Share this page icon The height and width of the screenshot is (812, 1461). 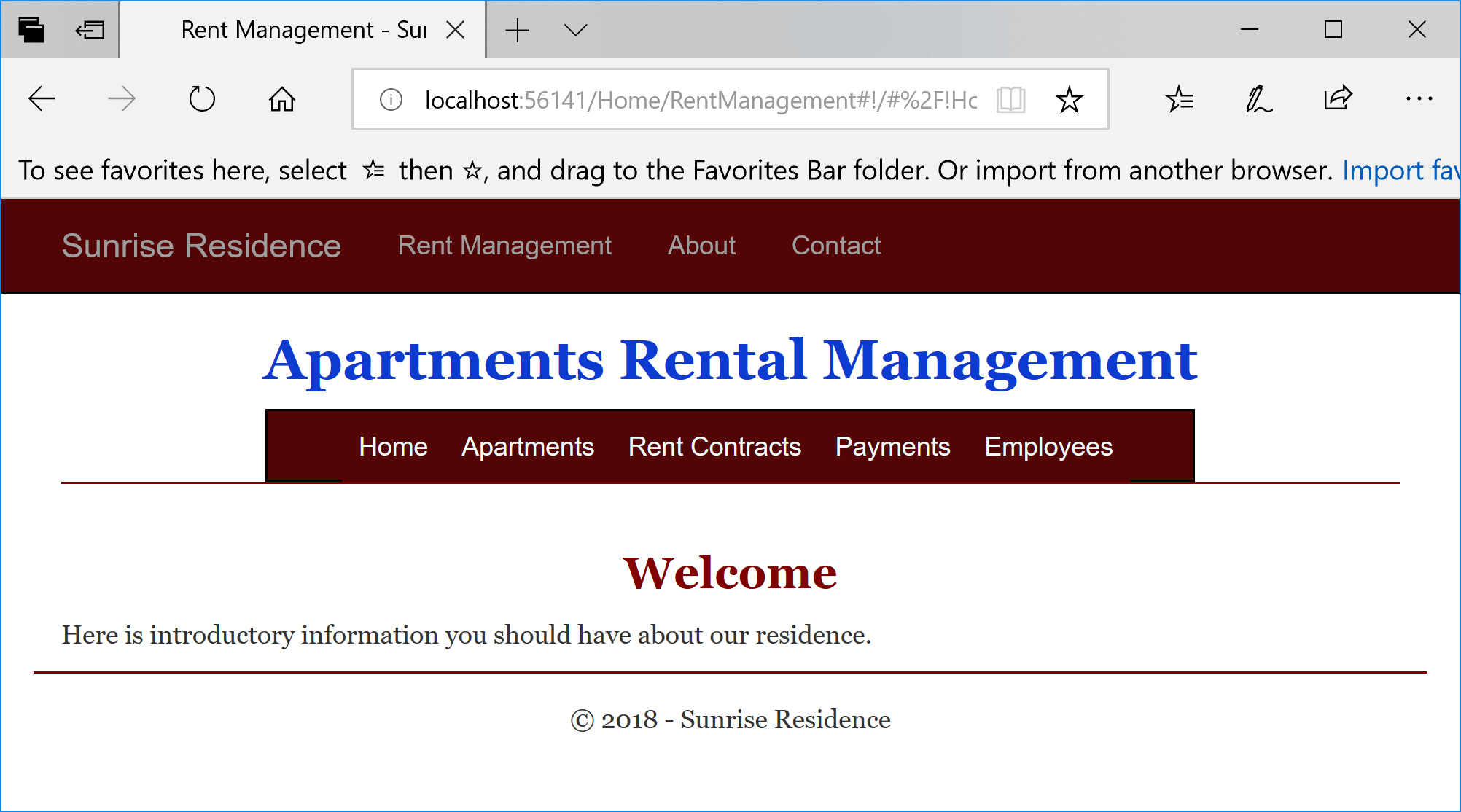pos(1339,98)
